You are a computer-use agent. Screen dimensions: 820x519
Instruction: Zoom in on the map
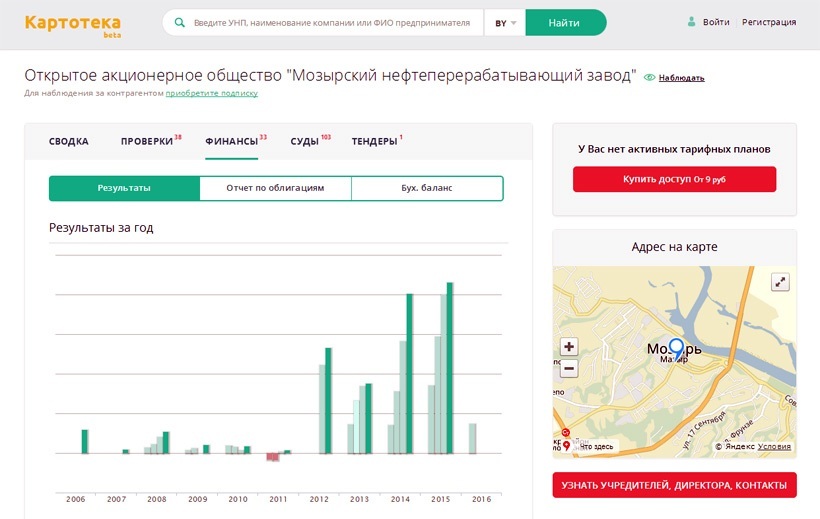pos(569,347)
